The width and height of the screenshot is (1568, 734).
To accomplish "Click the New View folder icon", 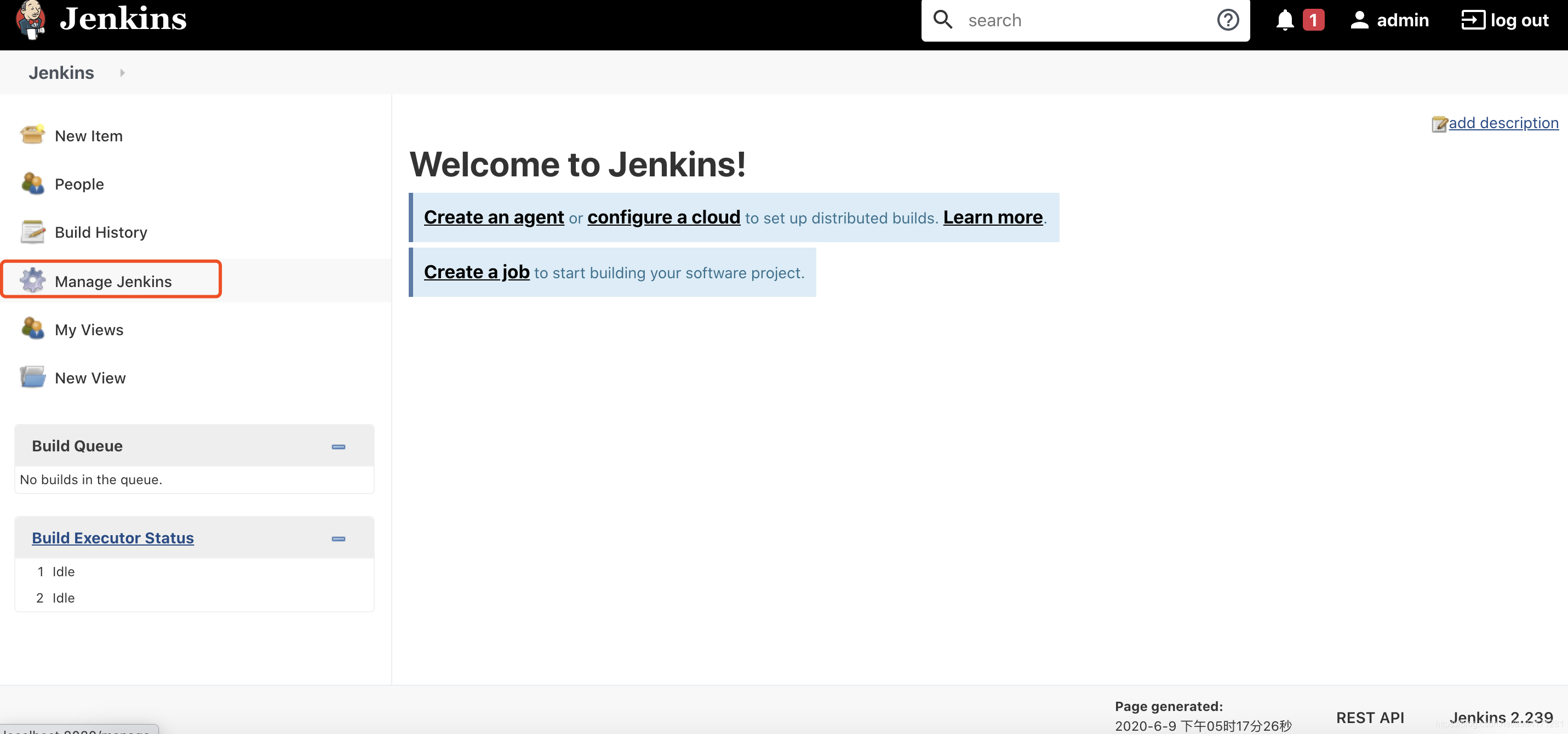I will 32,377.
